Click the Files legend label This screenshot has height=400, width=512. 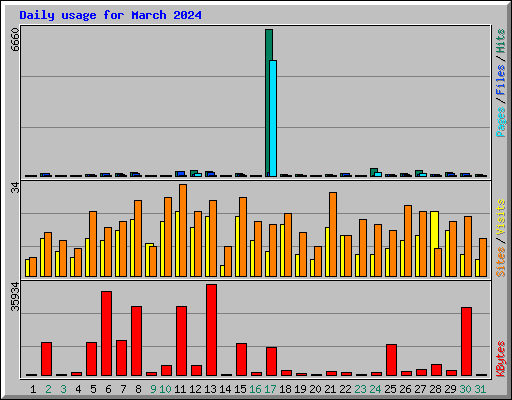tap(501, 80)
